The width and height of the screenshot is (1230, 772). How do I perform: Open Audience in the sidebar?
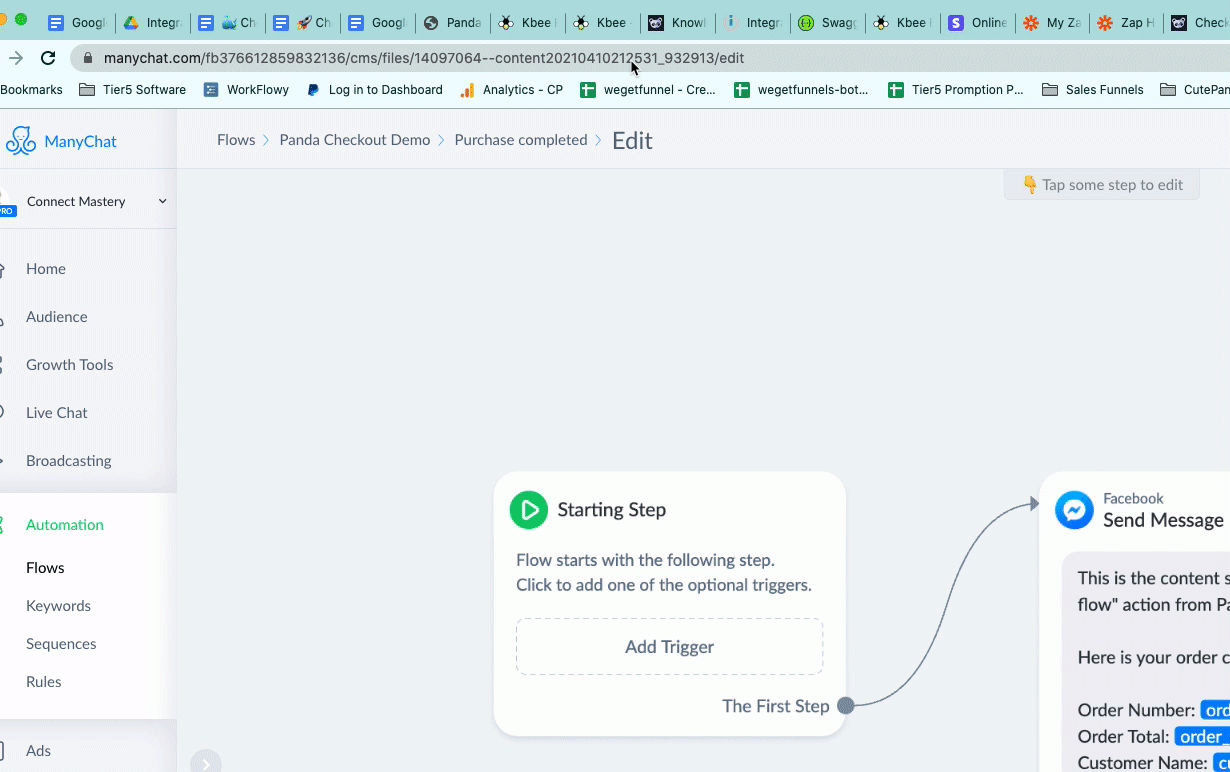(57, 317)
